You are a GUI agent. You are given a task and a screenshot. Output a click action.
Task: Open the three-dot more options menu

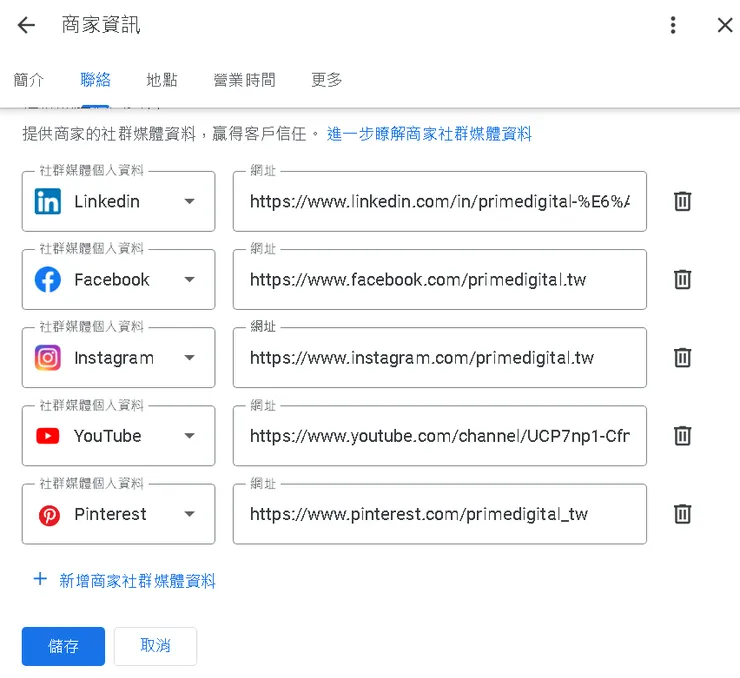tap(673, 25)
